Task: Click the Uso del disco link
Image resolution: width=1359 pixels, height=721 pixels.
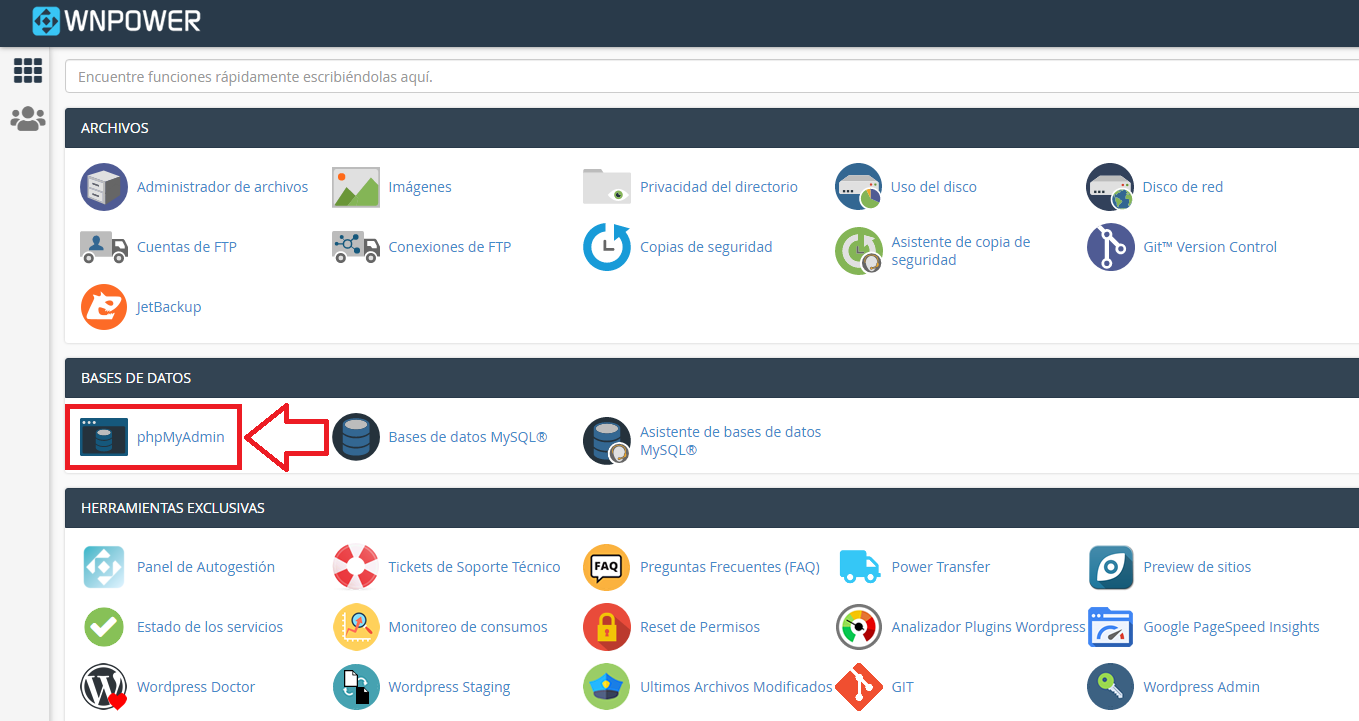Action: (934, 187)
